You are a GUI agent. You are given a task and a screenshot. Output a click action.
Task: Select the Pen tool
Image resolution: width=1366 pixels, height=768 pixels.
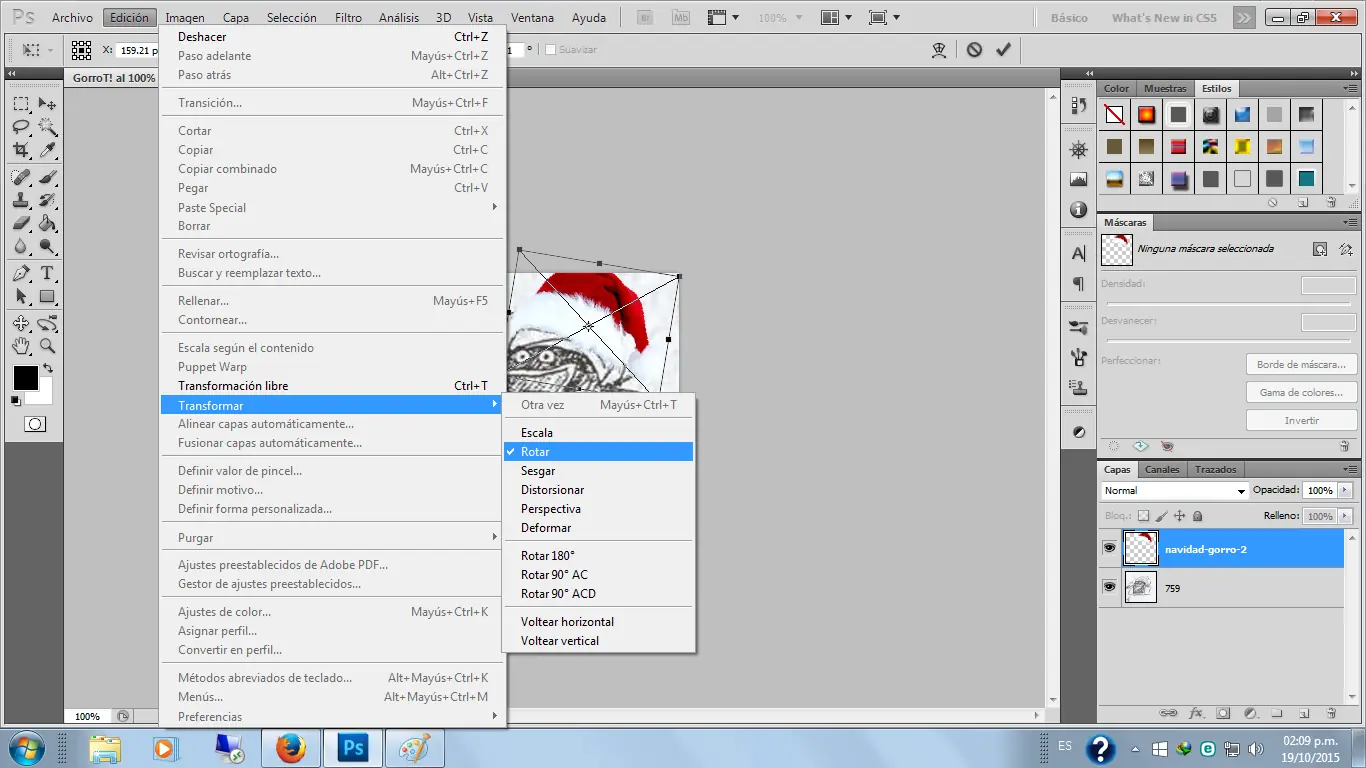pos(22,272)
